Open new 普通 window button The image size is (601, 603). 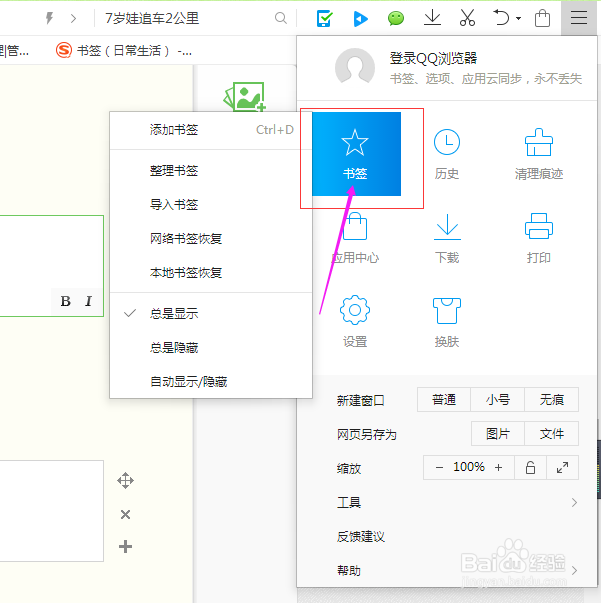coord(444,400)
